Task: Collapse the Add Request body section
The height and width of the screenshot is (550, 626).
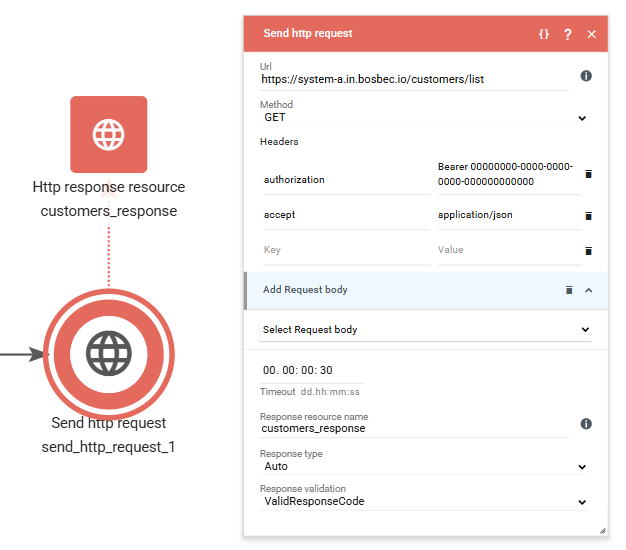Action: [588, 290]
